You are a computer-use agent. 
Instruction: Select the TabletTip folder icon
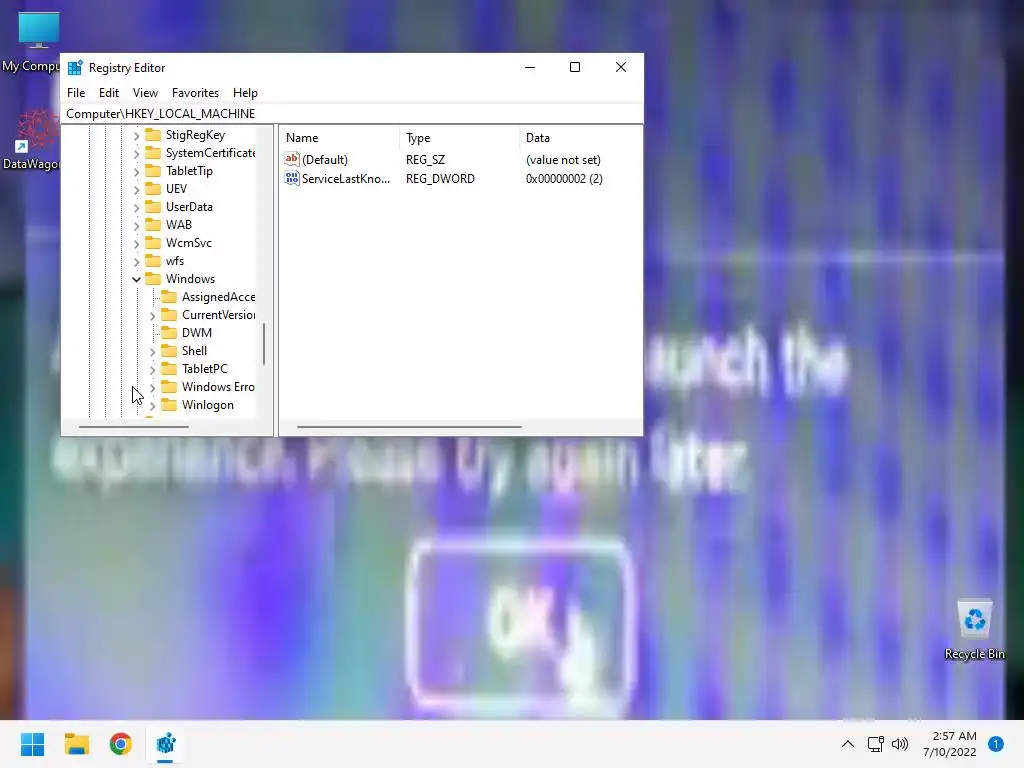point(153,170)
